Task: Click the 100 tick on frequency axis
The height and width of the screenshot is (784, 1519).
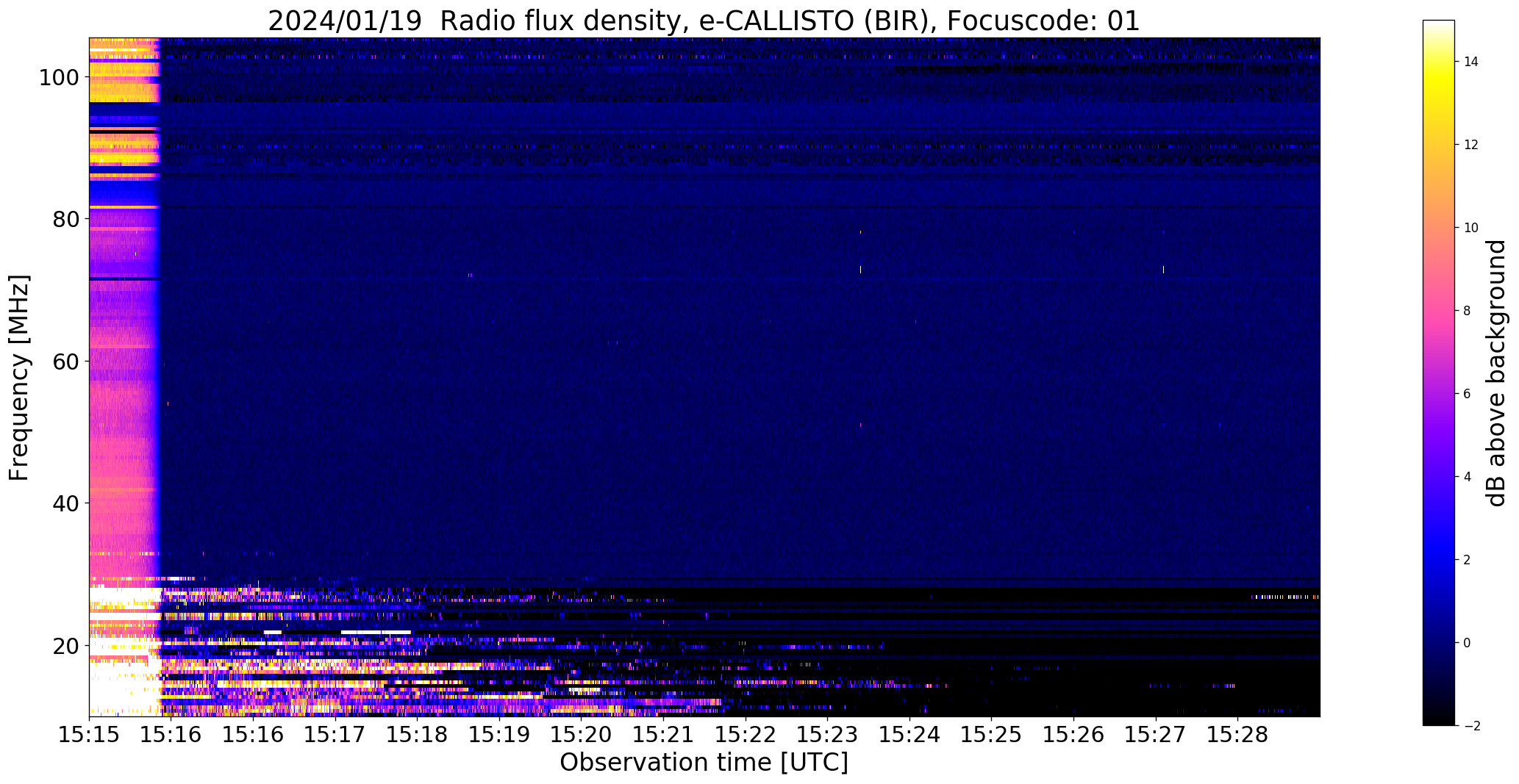Action: tap(60, 76)
